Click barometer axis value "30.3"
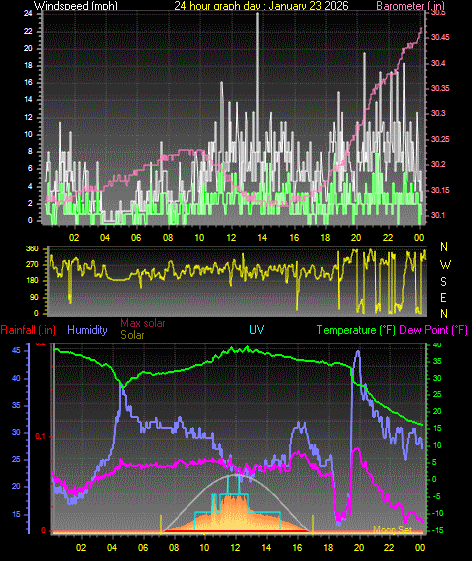472x561 pixels. [438, 113]
